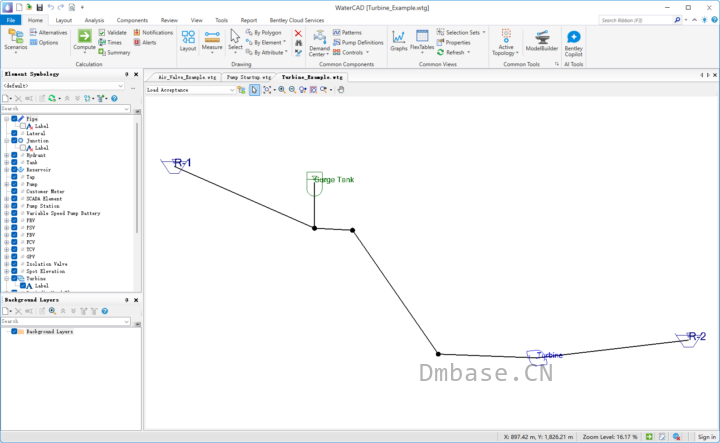Toggle the Background Layers folder checkbox
720x443 pixels.
(x=14, y=331)
